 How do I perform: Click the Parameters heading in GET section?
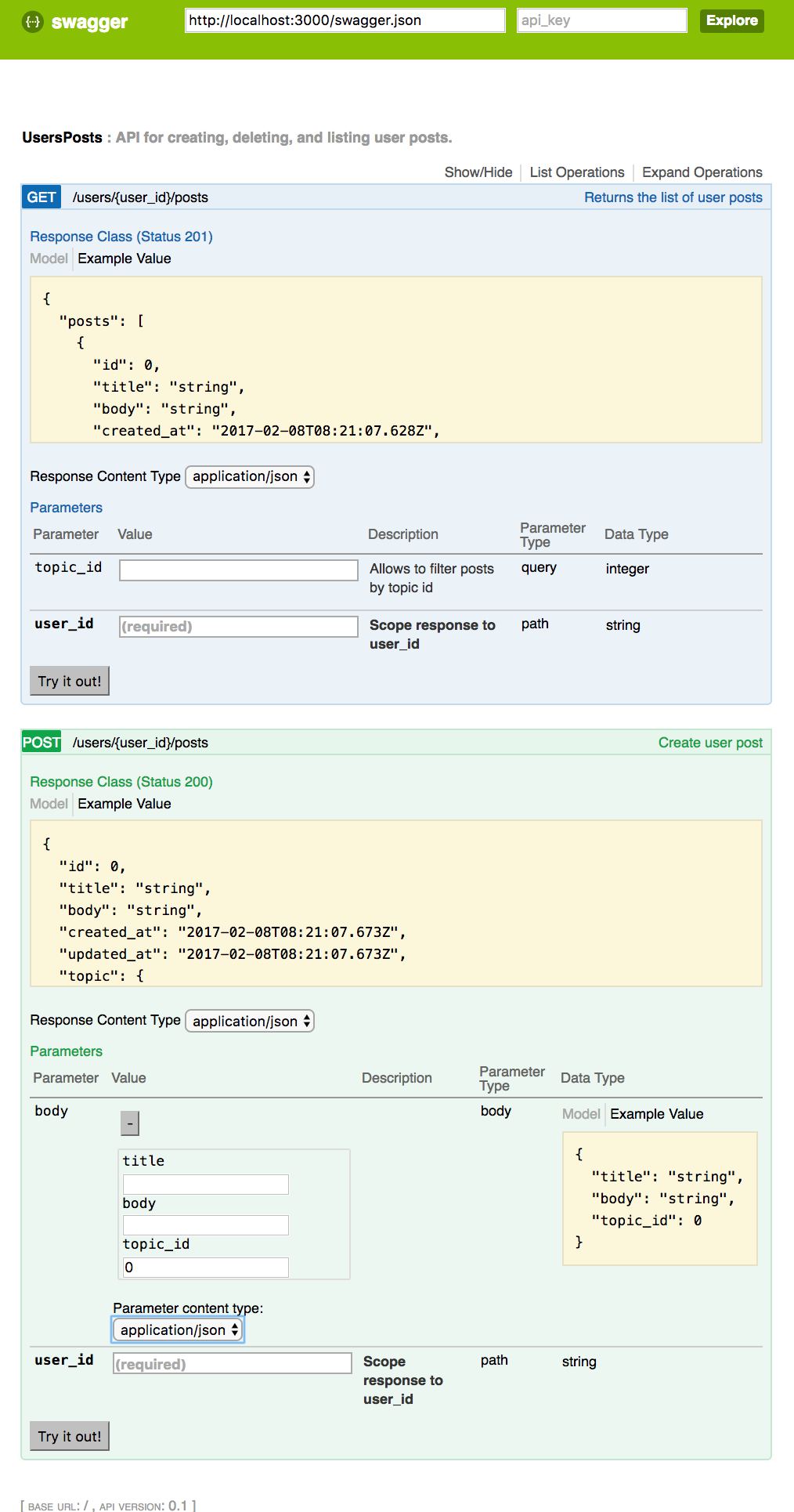tap(67, 508)
